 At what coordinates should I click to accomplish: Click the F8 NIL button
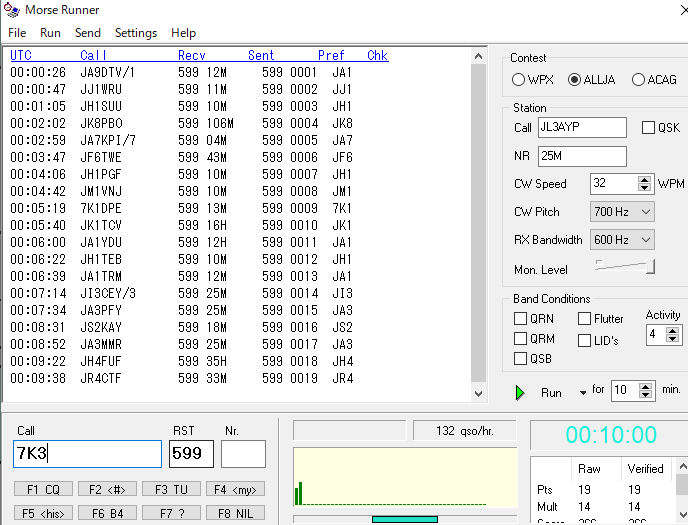point(235,513)
